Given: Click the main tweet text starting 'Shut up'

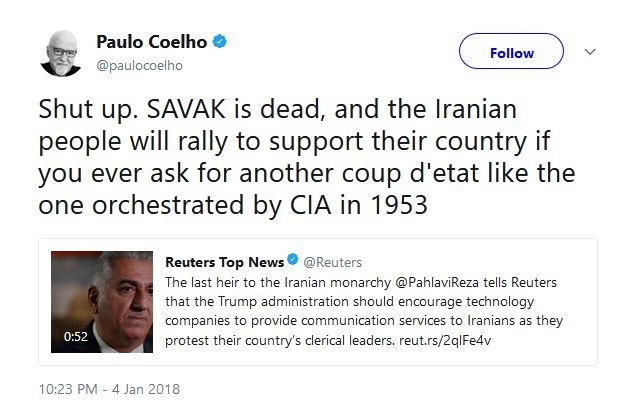Looking at the screenshot, I should click(x=307, y=157).
